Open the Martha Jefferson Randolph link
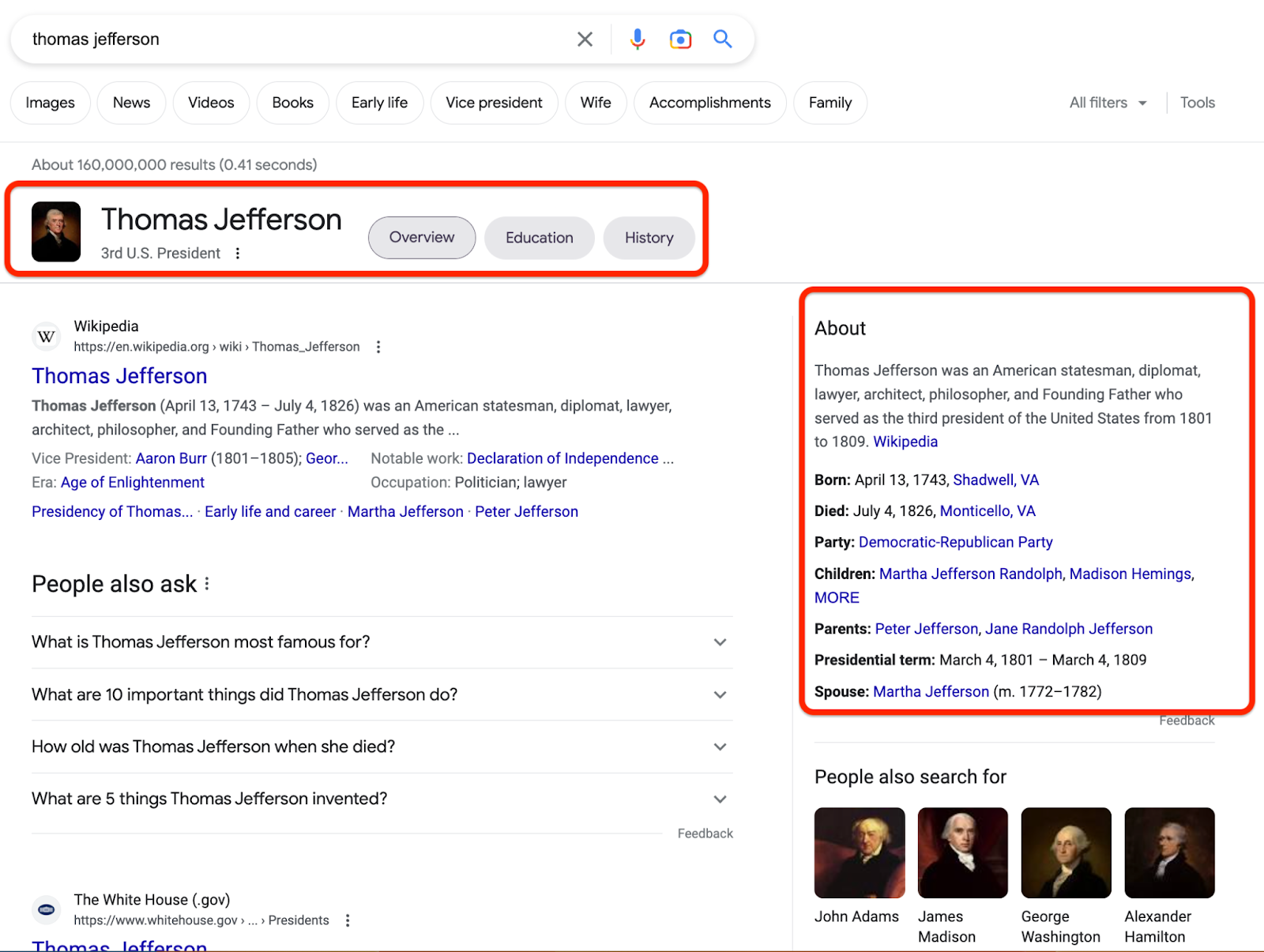The image size is (1264, 952). [971, 574]
